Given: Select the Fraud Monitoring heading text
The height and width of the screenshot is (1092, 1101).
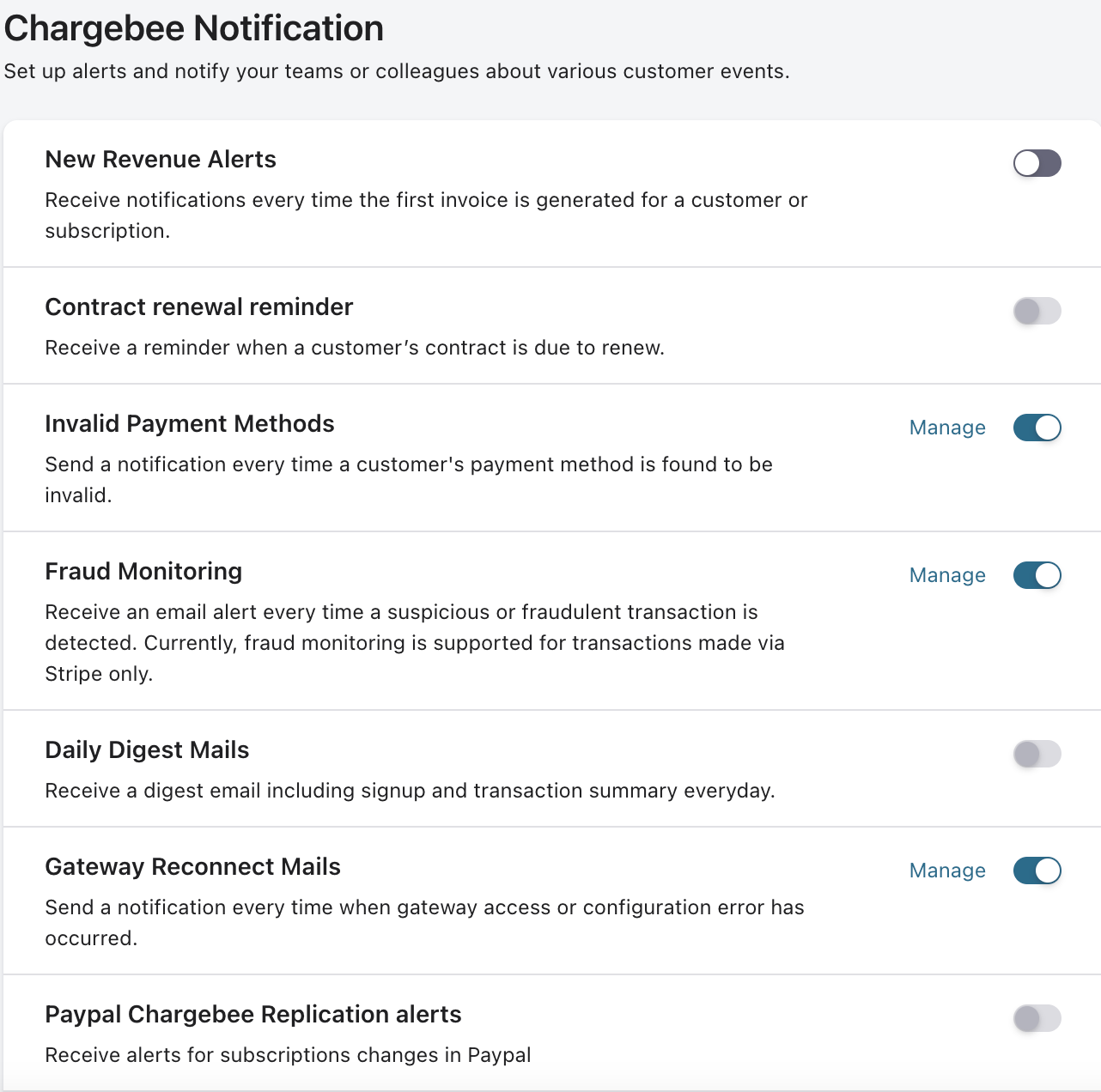Looking at the screenshot, I should click(143, 572).
